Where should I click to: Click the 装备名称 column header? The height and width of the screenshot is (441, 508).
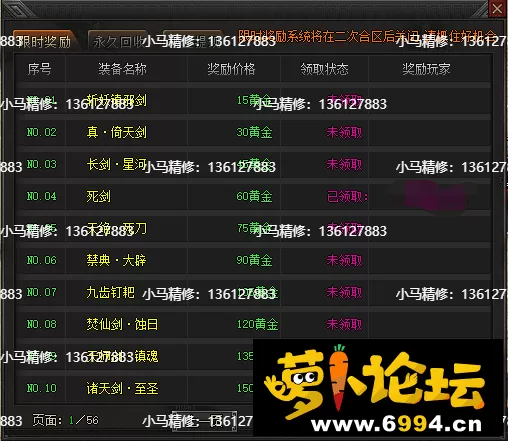pyautogui.click(x=122, y=69)
